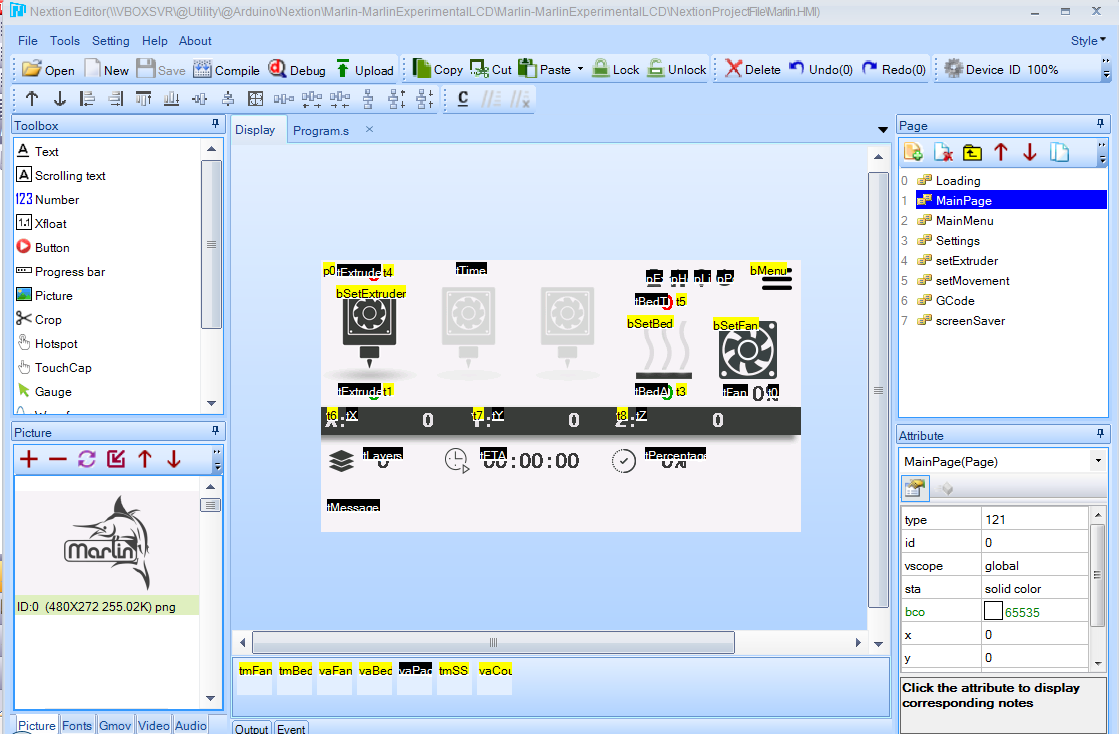
Task: Pin the Toolbox panel
Action: coord(215,124)
